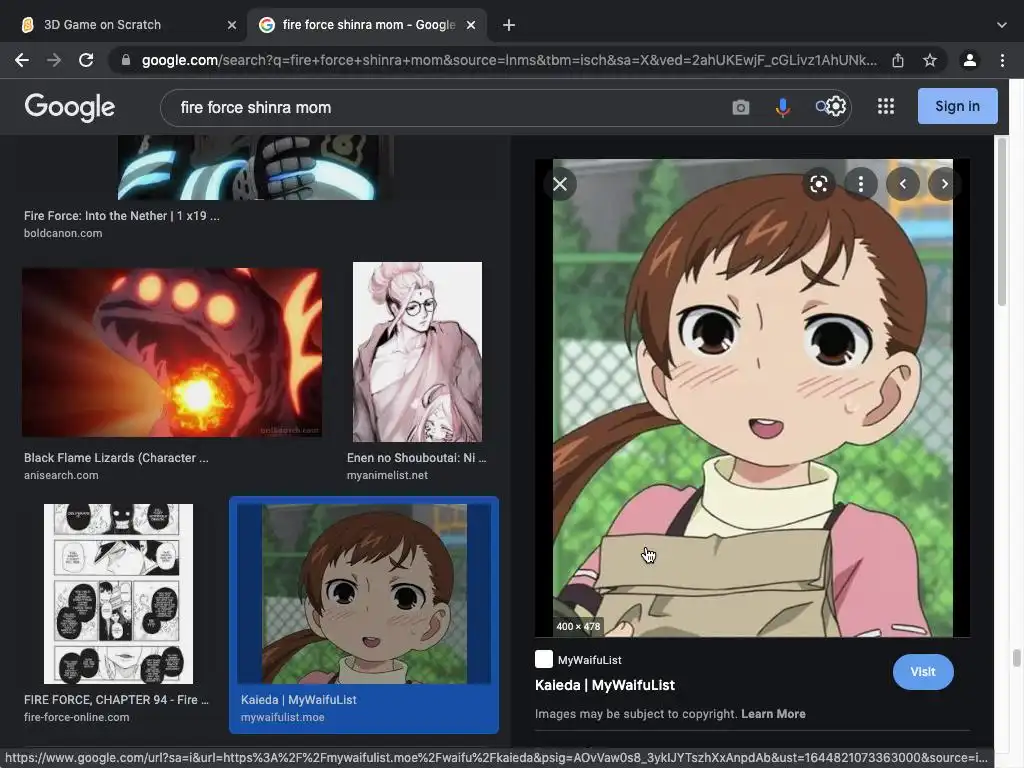Viewport: 1024px width, 768px height.
Task: Select the fire force shinra mom tab
Action: click(x=367, y=25)
